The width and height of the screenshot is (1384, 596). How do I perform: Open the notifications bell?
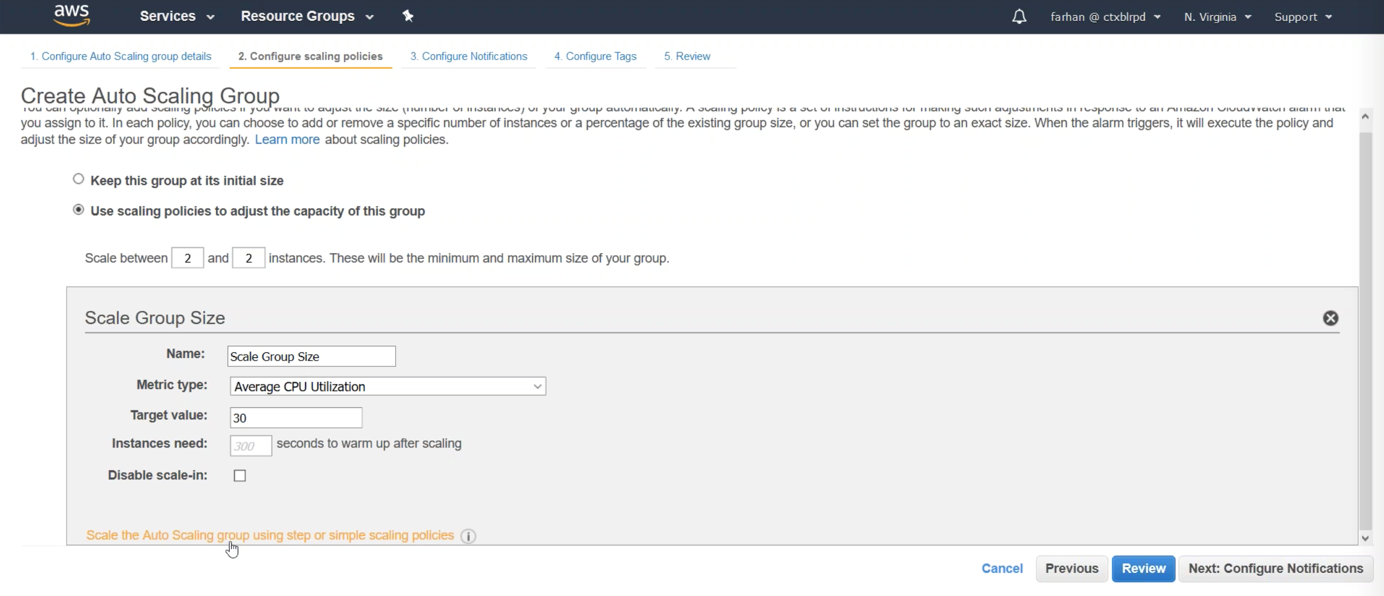click(x=1019, y=17)
